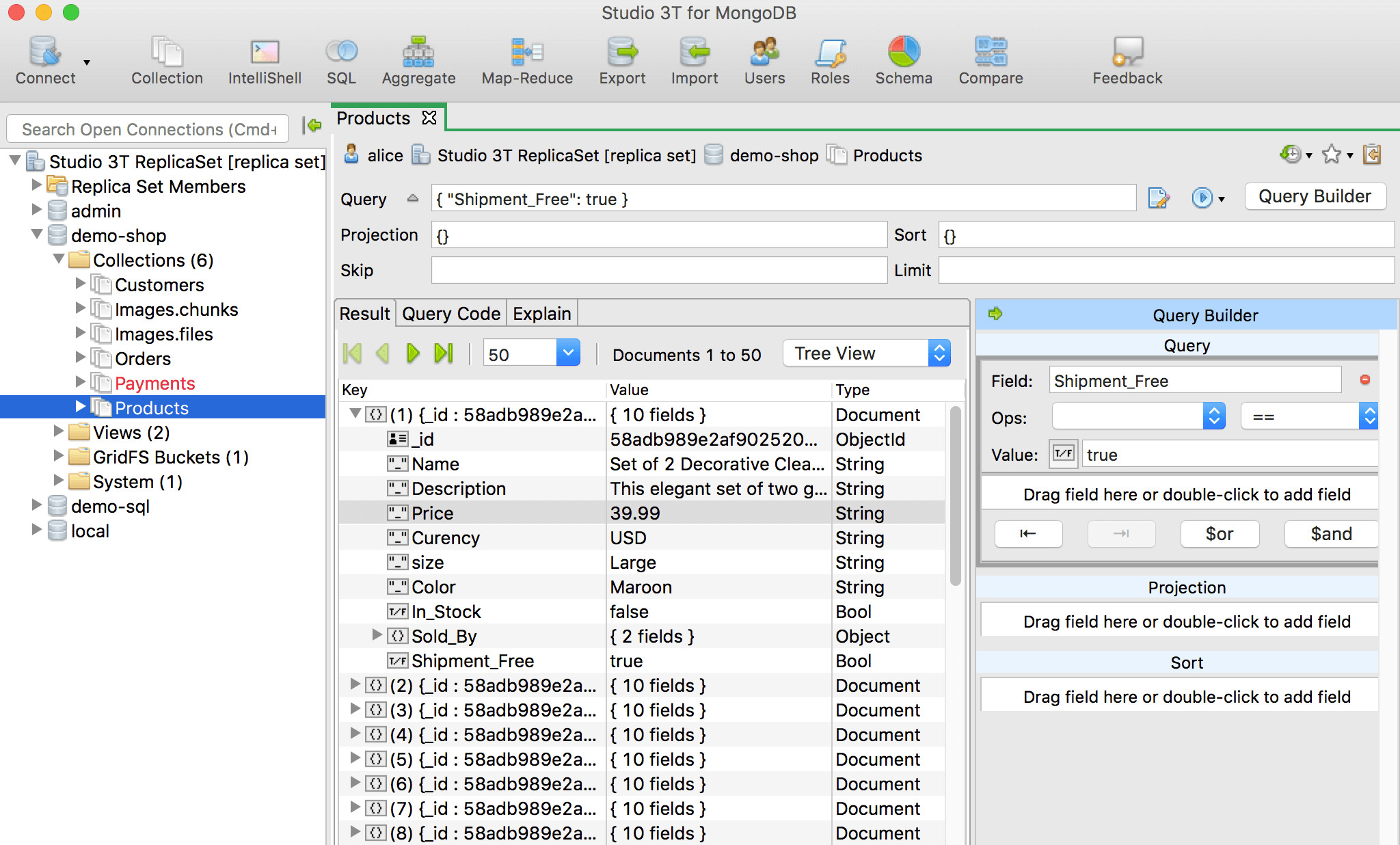Run the query with play button
Screen dimensions: 1400x845
1201,198
